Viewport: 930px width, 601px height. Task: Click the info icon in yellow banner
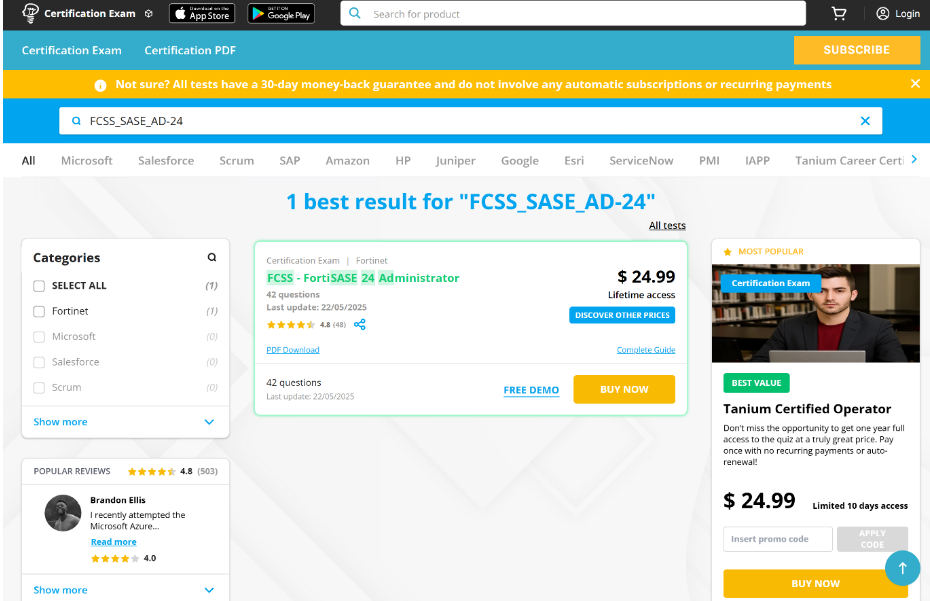(x=100, y=85)
